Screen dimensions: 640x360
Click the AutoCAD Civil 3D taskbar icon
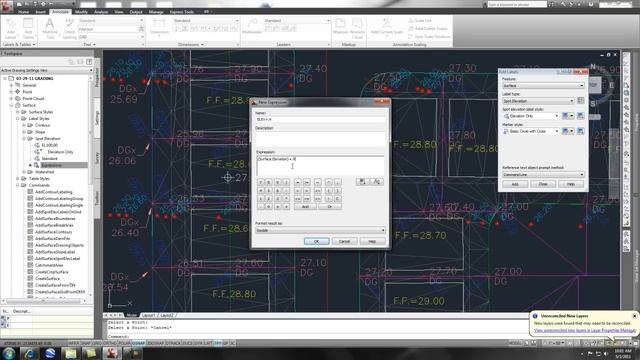(111, 353)
